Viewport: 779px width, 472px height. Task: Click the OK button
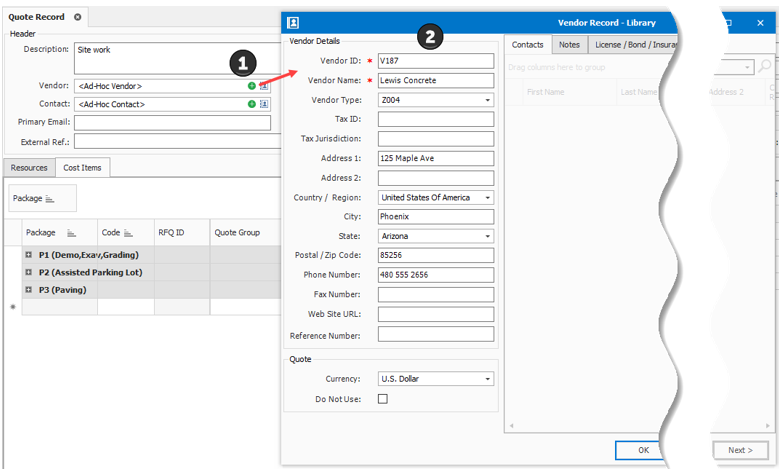tap(643, 450)
